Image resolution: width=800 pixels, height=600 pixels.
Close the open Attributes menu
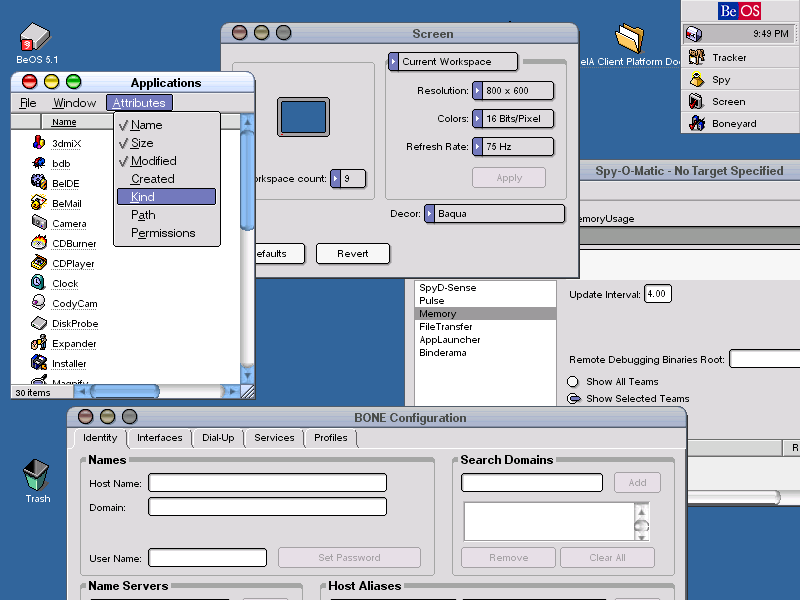[139, 103]
